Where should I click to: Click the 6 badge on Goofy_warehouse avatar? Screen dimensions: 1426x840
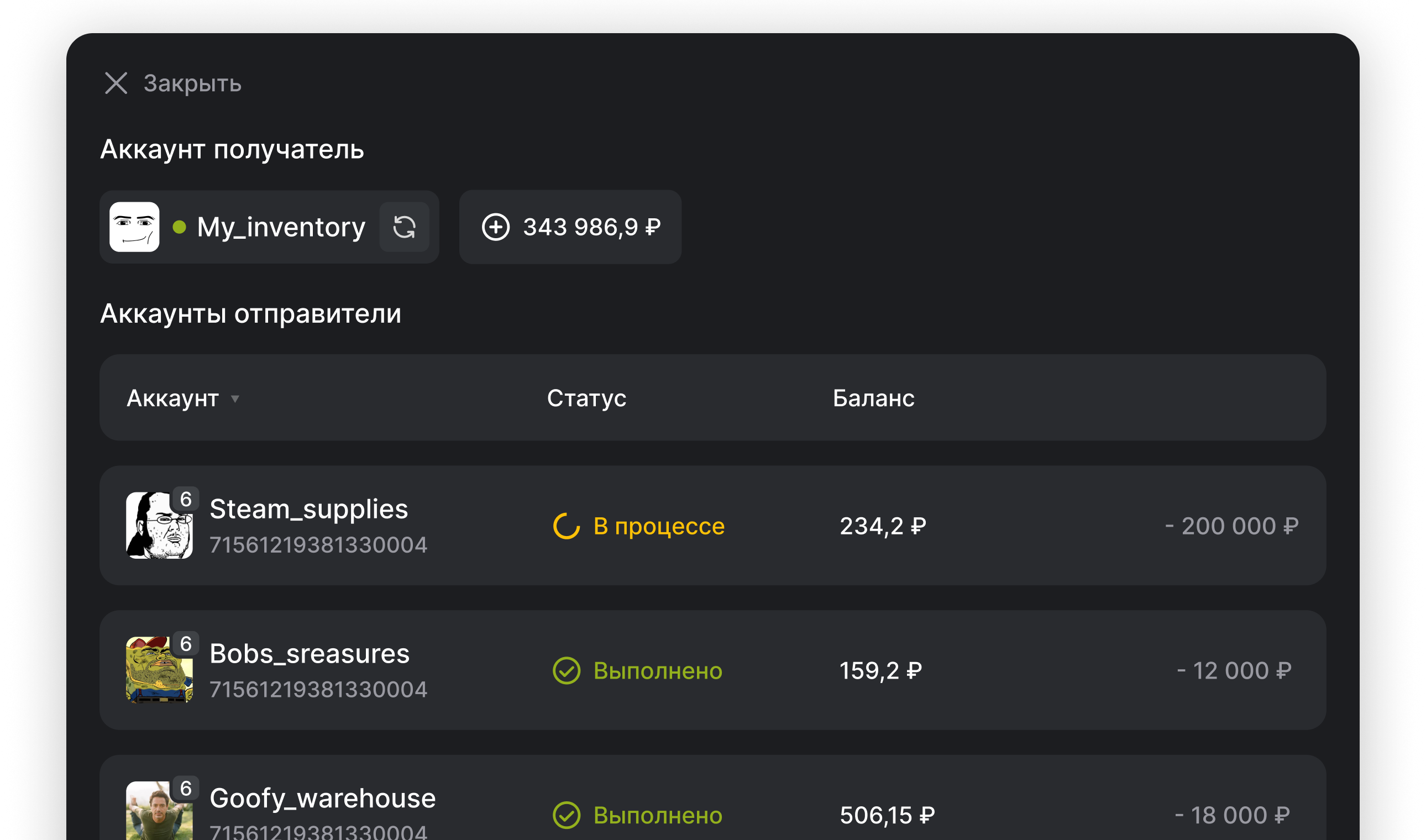[186, 789]
